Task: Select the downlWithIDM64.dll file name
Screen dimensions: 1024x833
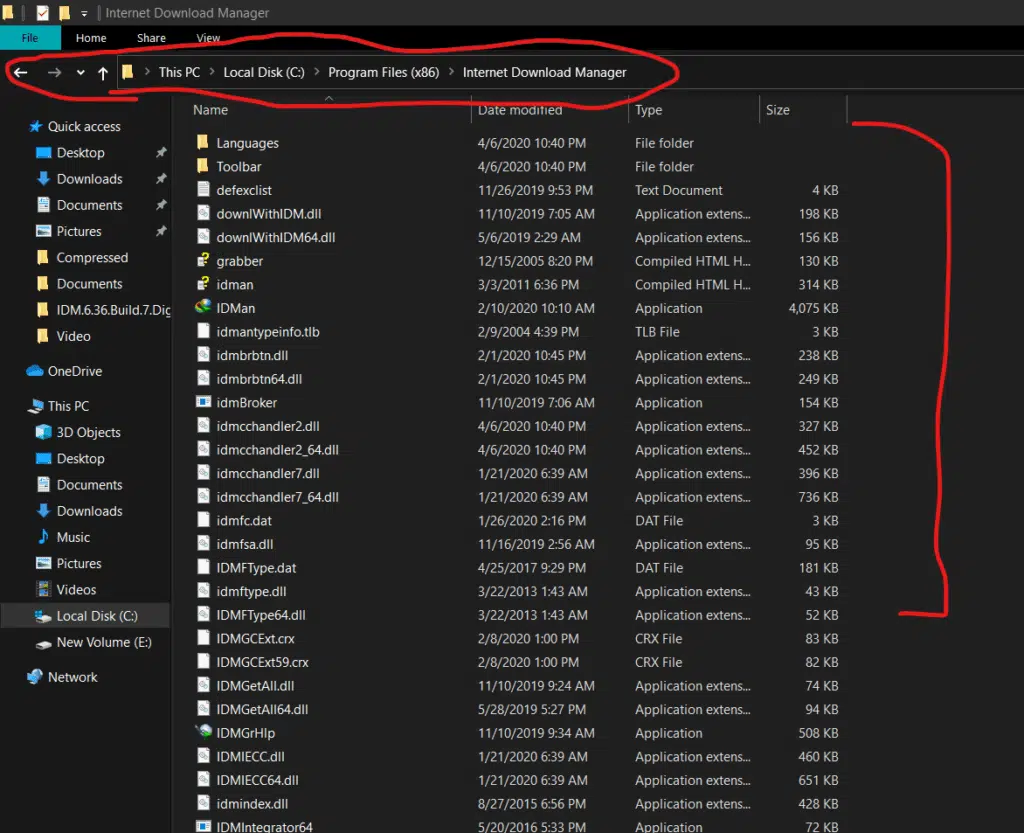Action: point(276,238)
